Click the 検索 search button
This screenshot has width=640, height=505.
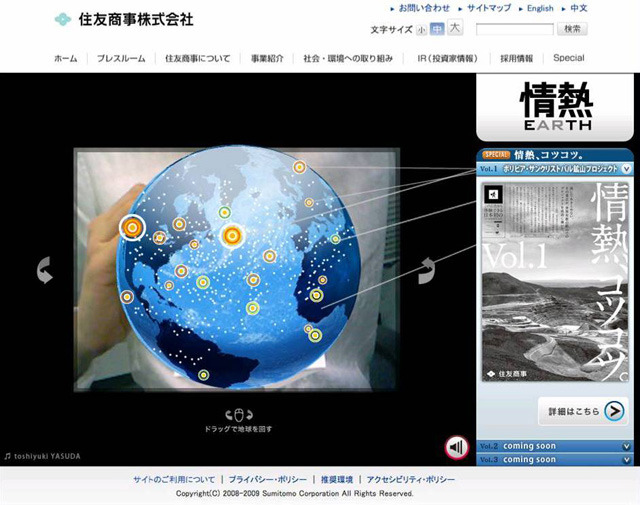tap(572, 29)
